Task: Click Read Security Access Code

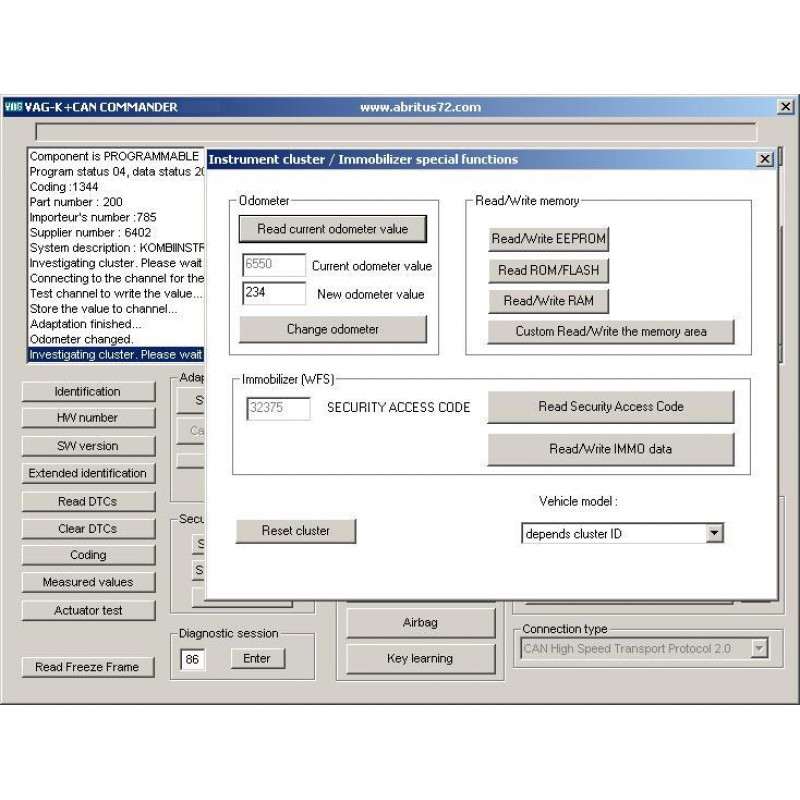Action: [x=610, y=407]
